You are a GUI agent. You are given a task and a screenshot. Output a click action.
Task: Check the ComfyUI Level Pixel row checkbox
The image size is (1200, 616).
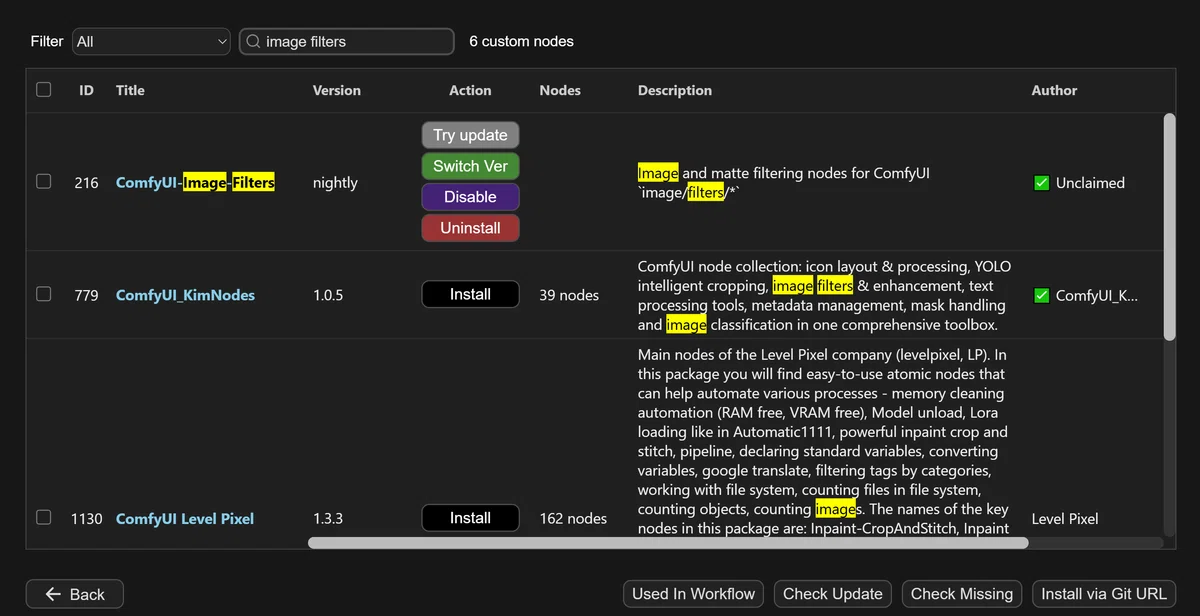pos(43,517)
